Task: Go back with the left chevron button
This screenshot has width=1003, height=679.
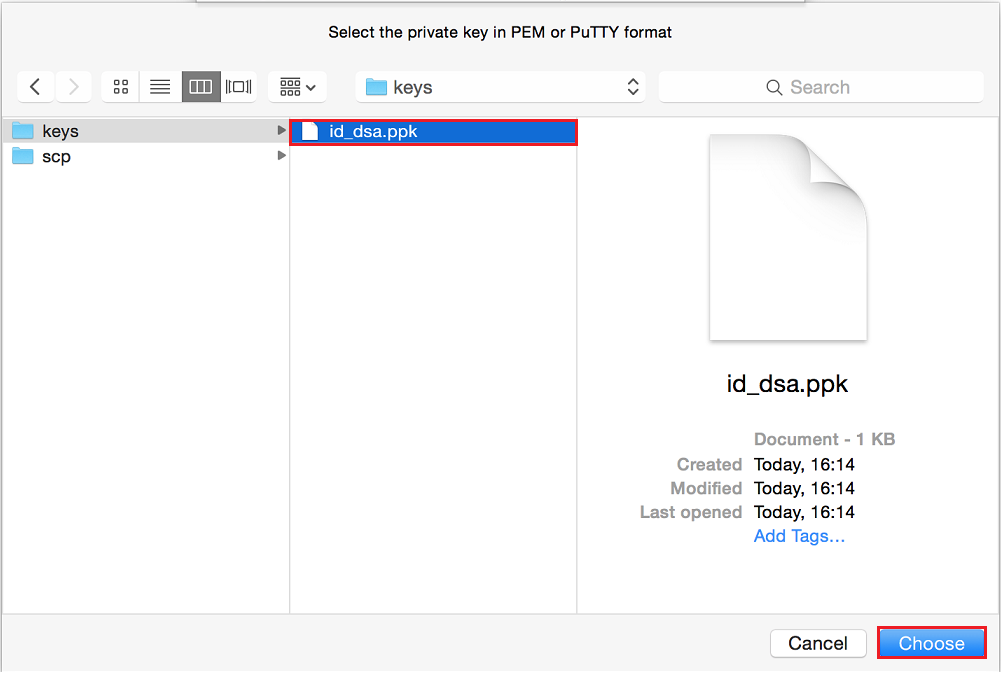Action: 36,87
